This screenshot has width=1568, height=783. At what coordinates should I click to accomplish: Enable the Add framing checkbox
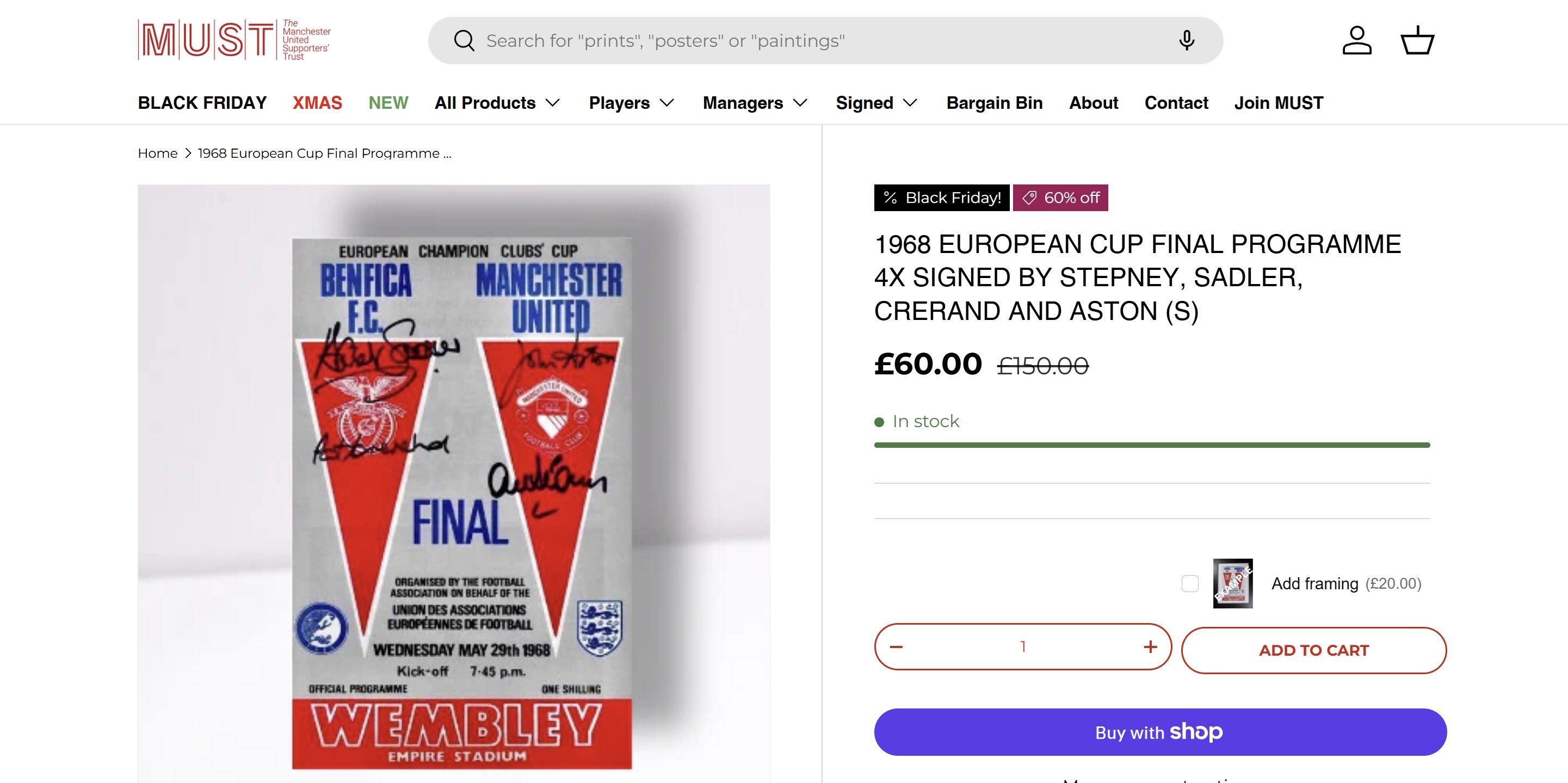(x=1190, y=583)
